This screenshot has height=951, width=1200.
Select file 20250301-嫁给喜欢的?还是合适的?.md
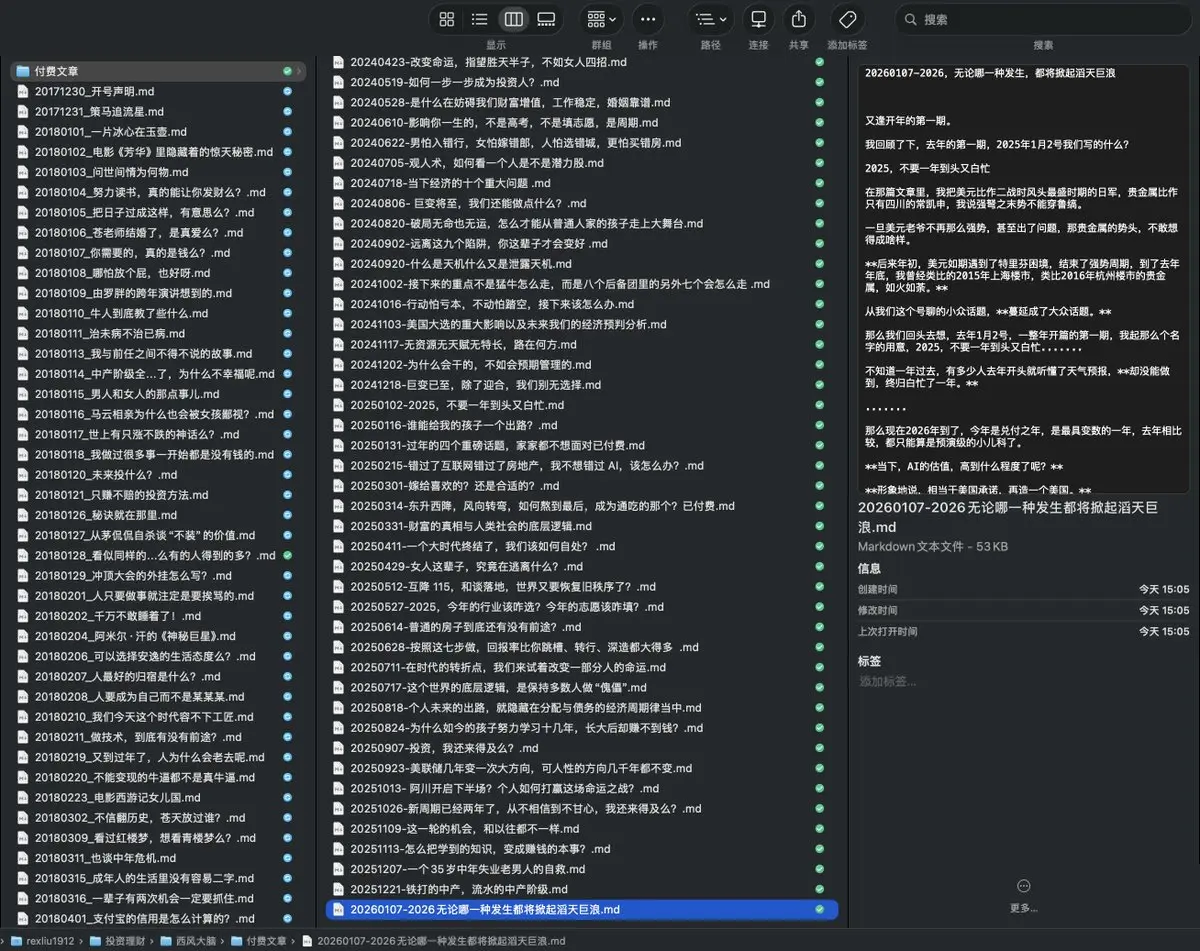pyautogui.click(x=581, y=486)
